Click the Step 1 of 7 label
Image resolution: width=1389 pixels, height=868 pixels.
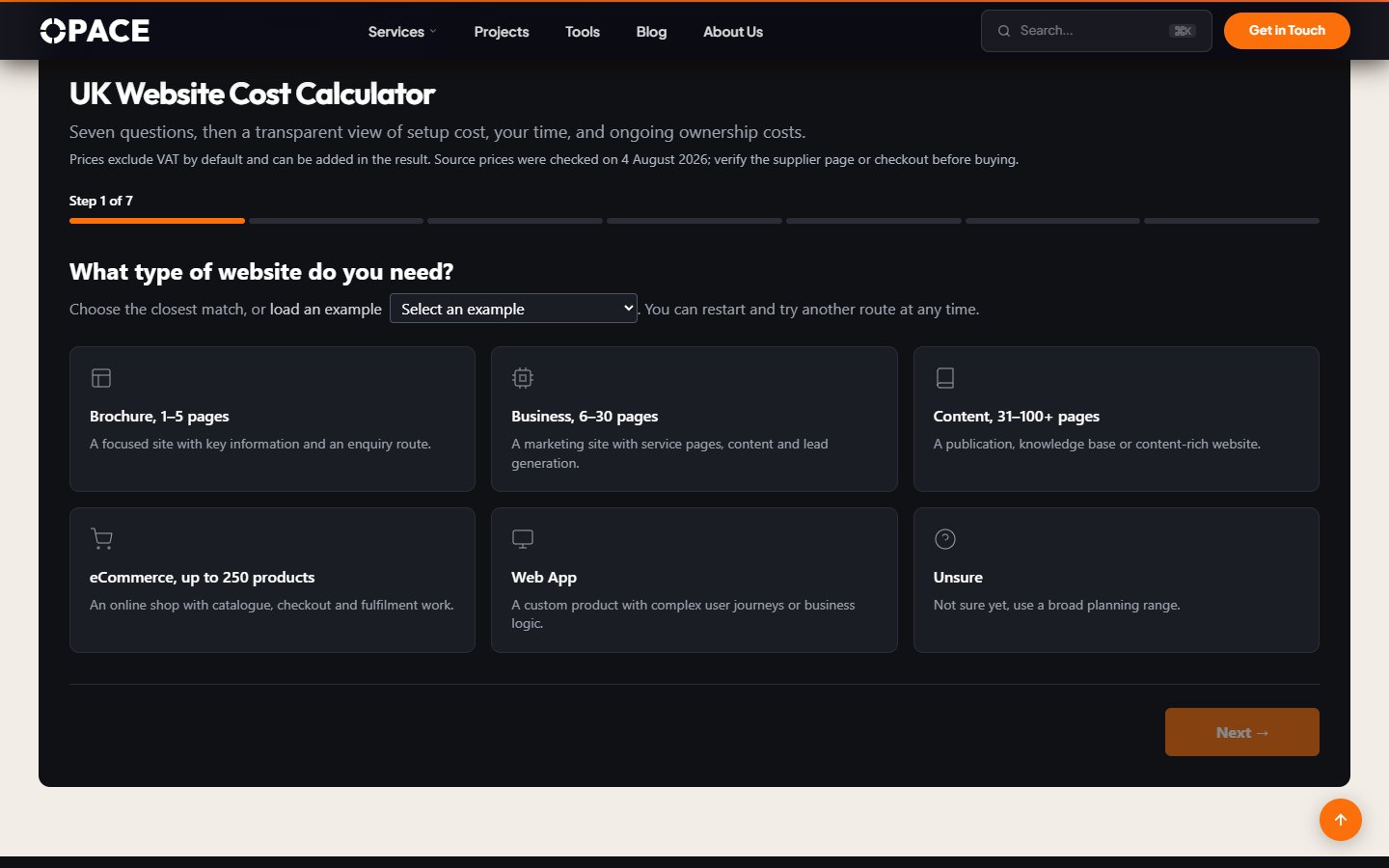(101, 201)
